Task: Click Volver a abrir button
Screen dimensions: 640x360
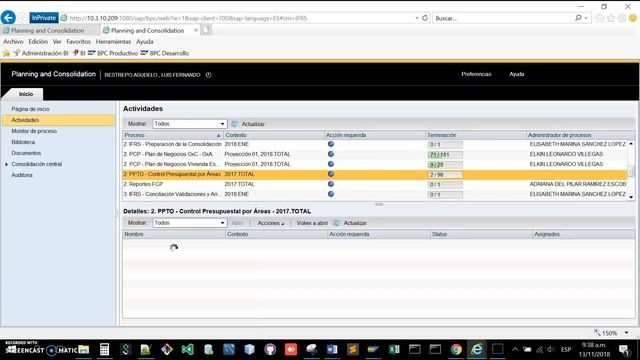Action: click(312, 223)
